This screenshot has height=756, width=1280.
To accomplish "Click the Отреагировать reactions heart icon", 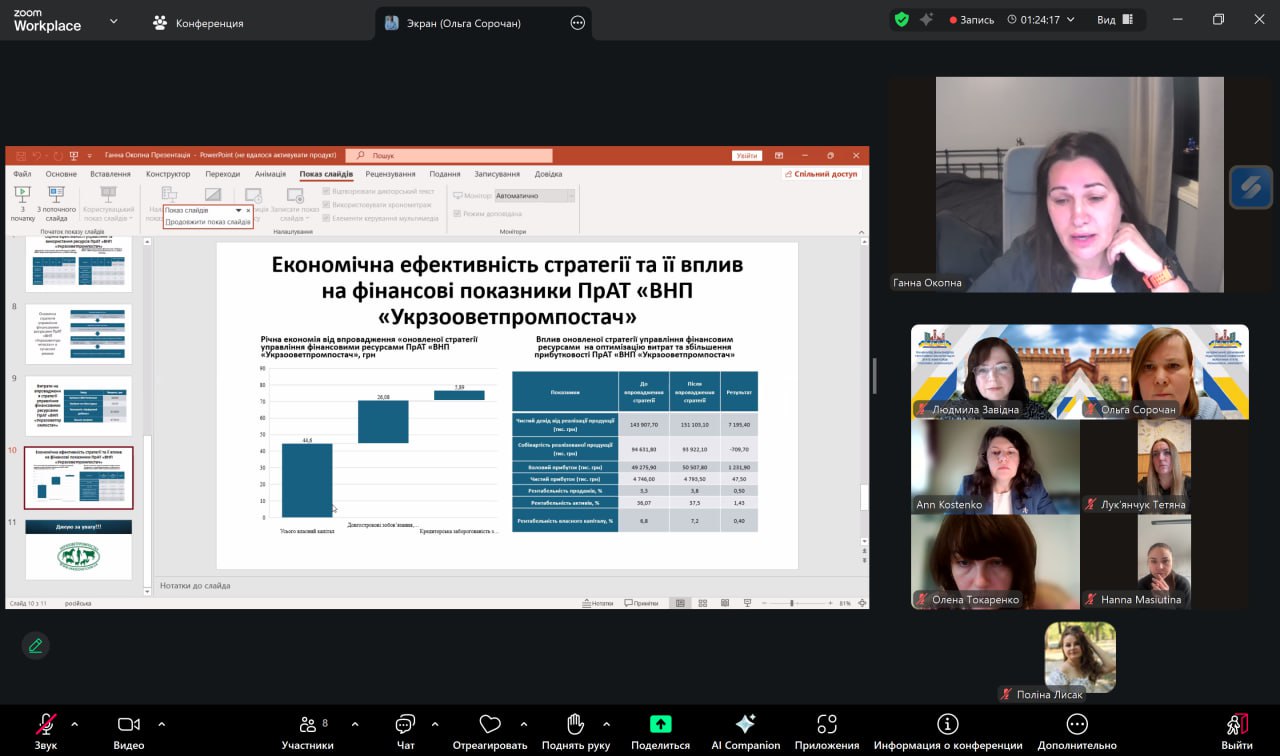I will (x=490, y=725).
